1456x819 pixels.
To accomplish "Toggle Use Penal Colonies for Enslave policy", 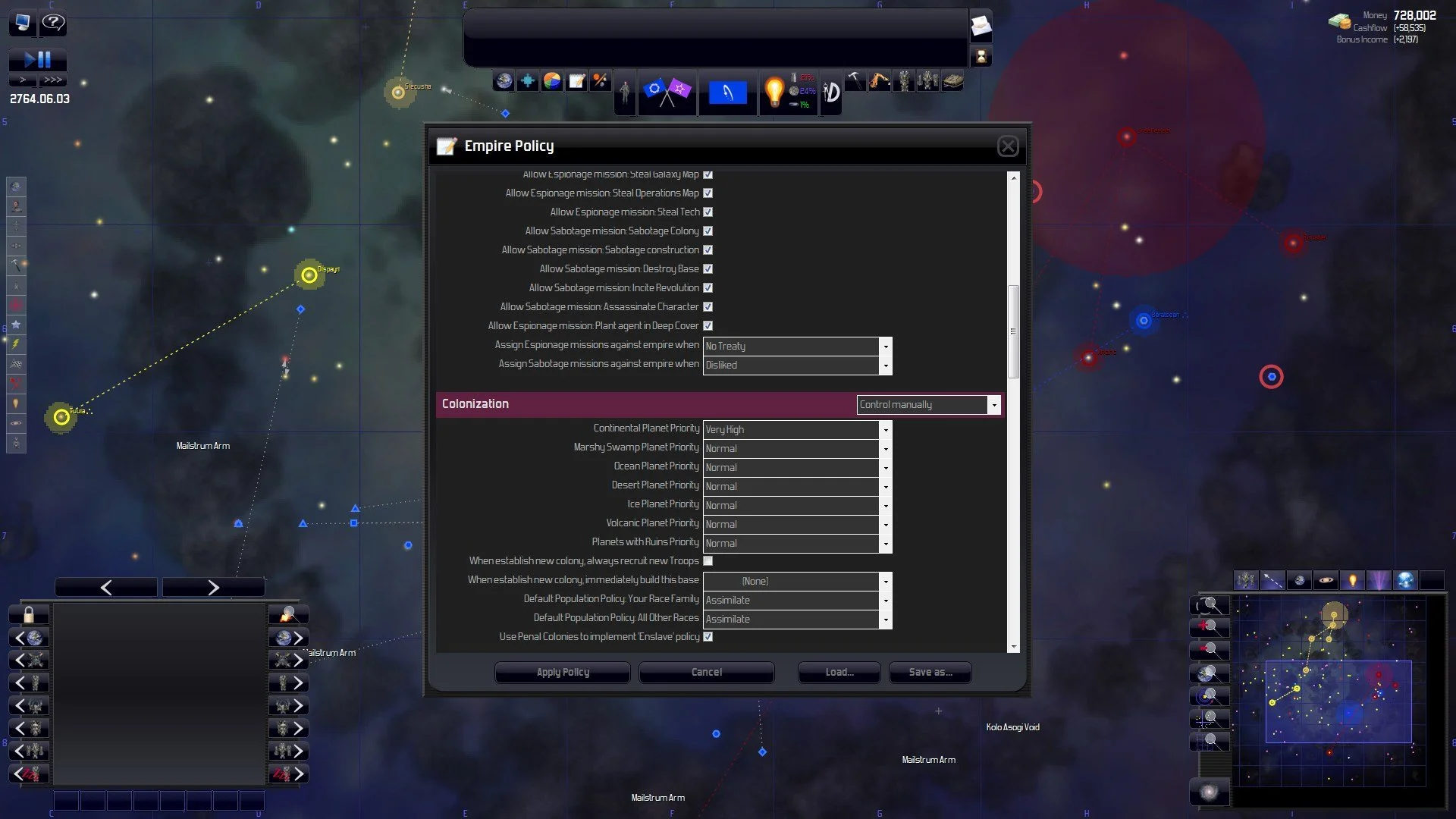I will pyautogui.click(x=708, y=637).
